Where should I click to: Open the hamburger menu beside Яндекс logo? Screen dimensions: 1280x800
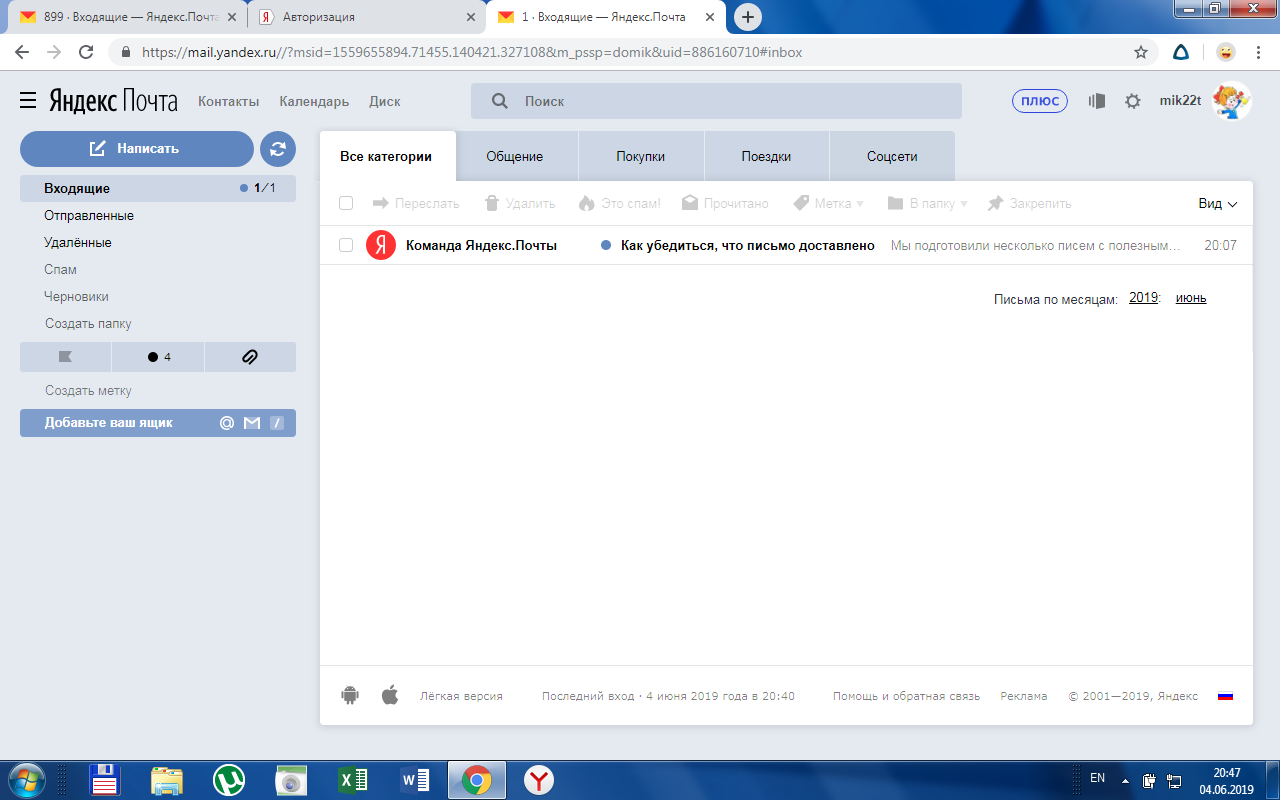tap(28, 100)
